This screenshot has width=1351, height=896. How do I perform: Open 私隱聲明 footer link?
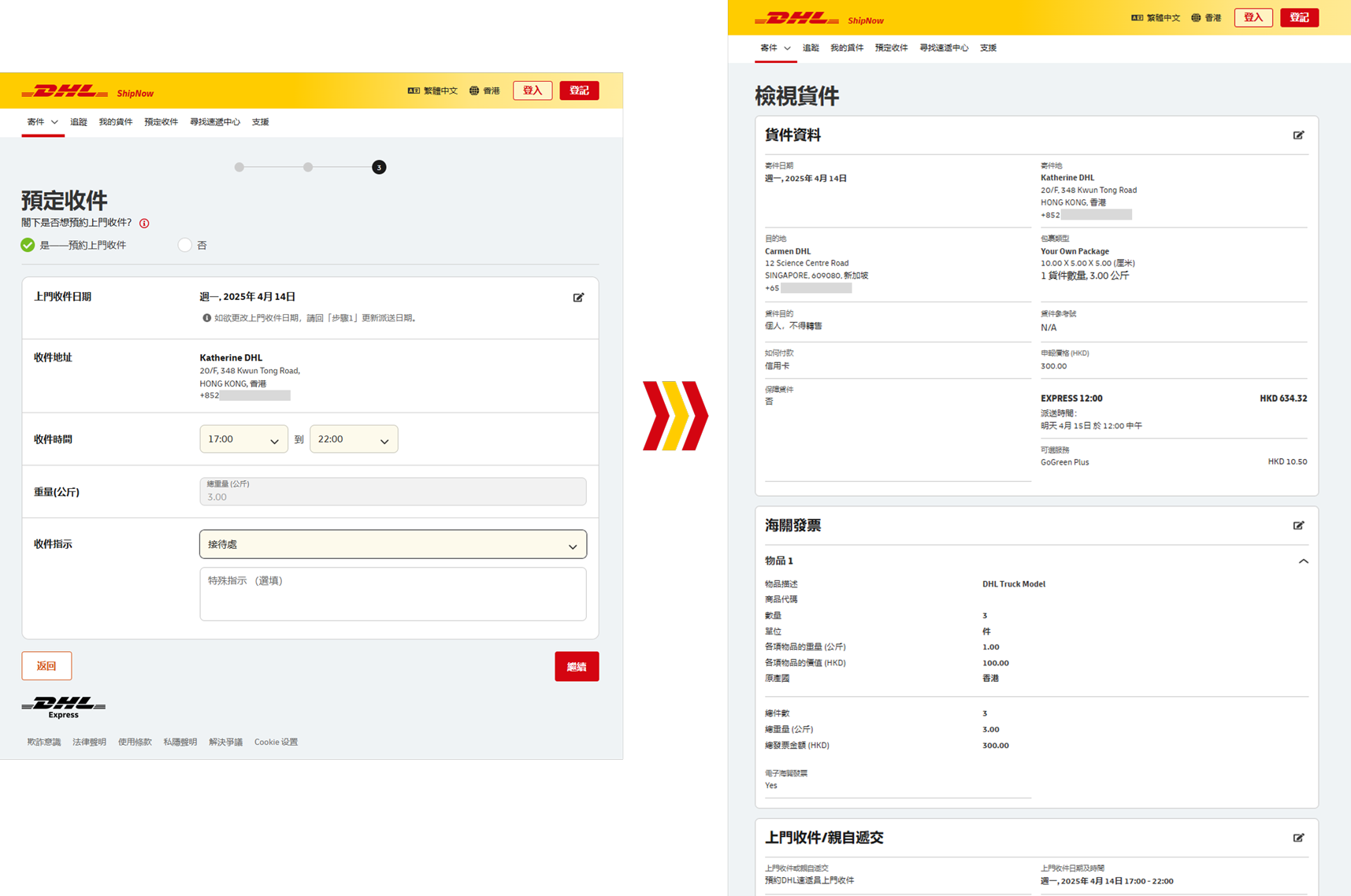point(180,742)
